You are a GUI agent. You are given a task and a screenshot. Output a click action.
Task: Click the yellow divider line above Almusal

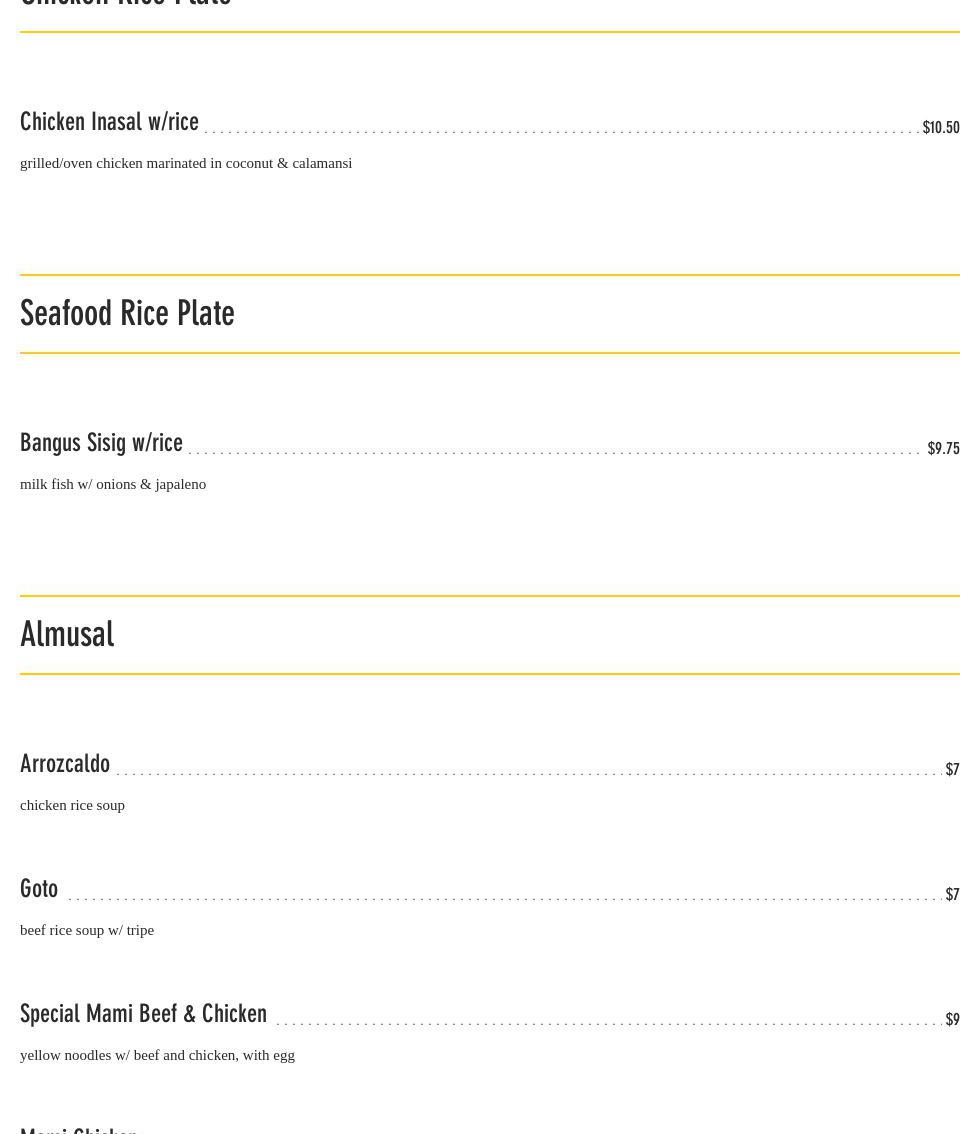pyautogui.click(x=490, y=596)
